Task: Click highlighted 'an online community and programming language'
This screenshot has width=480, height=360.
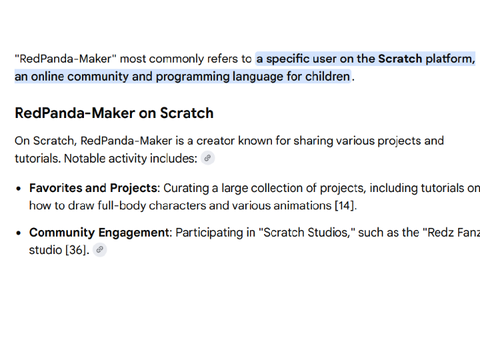Action: (149, 77)
